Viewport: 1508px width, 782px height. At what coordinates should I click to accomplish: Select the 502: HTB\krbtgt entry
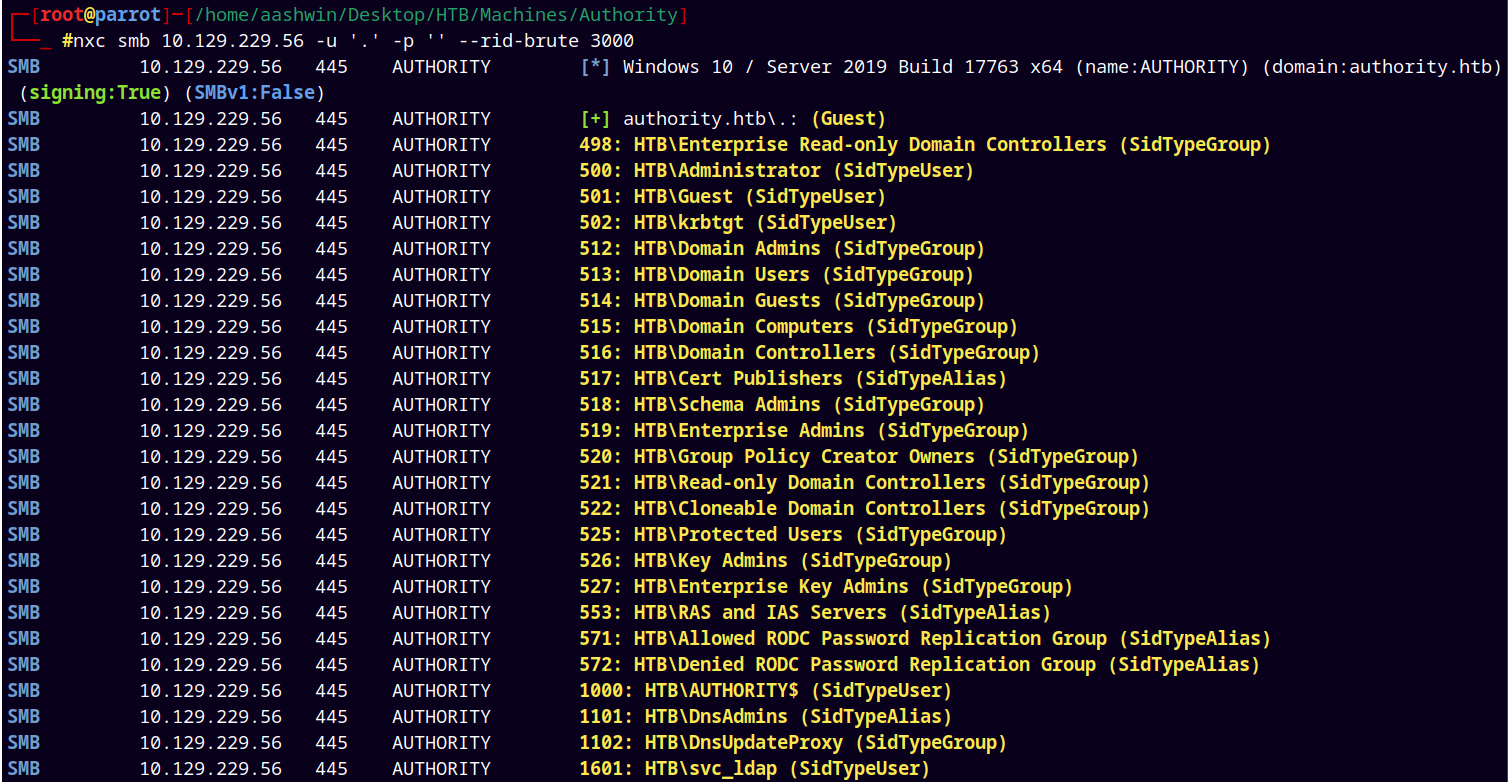tap(738, 223)
